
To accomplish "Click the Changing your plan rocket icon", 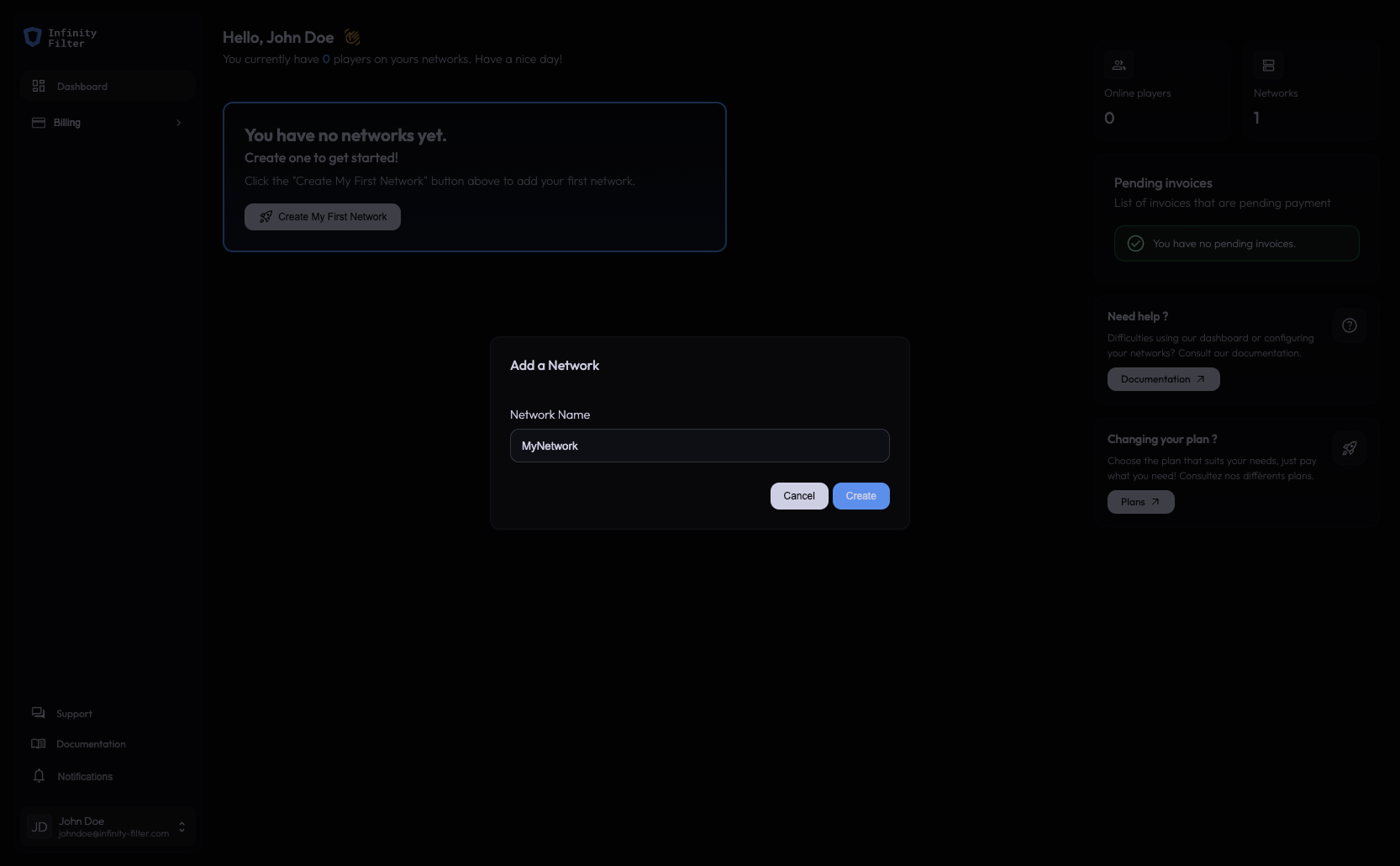I will pyautogui.click(x=1350, y=448).
